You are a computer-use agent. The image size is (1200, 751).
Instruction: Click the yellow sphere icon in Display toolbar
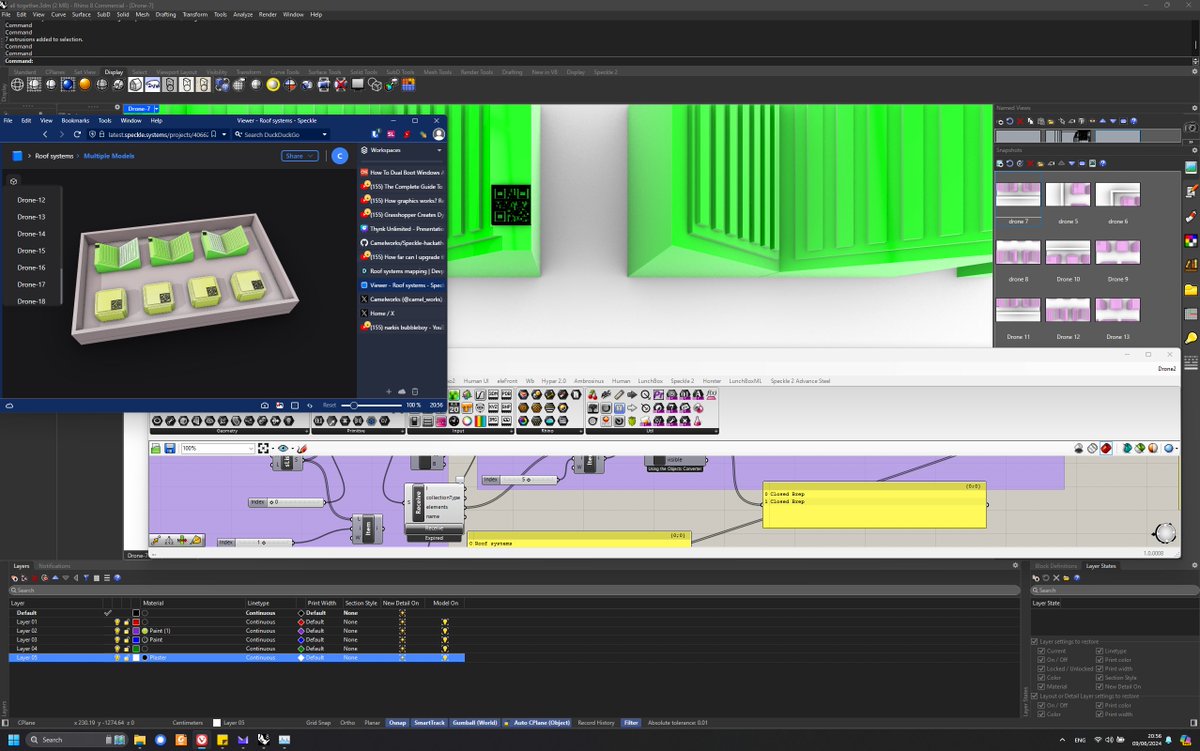273,84
